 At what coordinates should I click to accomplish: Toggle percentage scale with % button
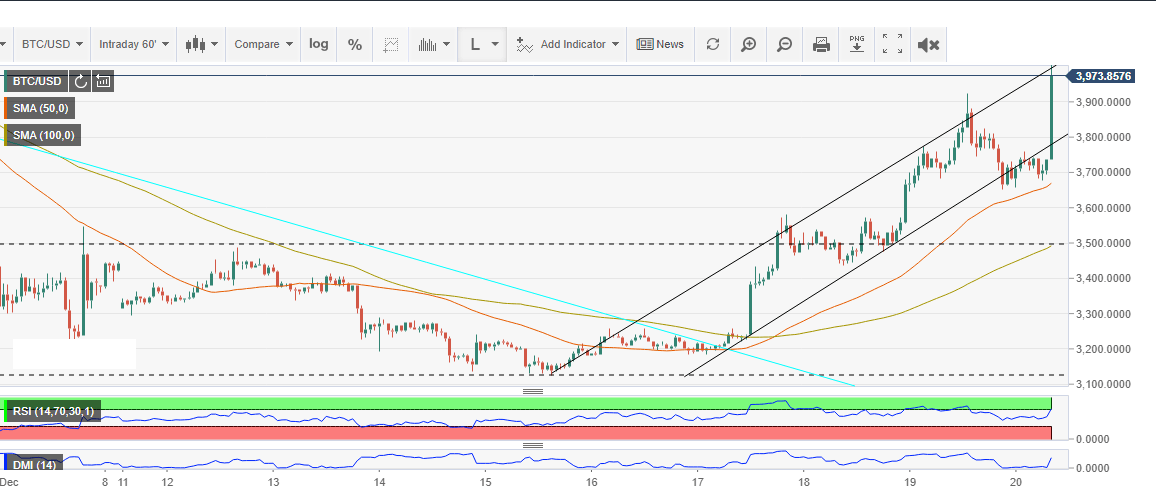pos(354,44)
